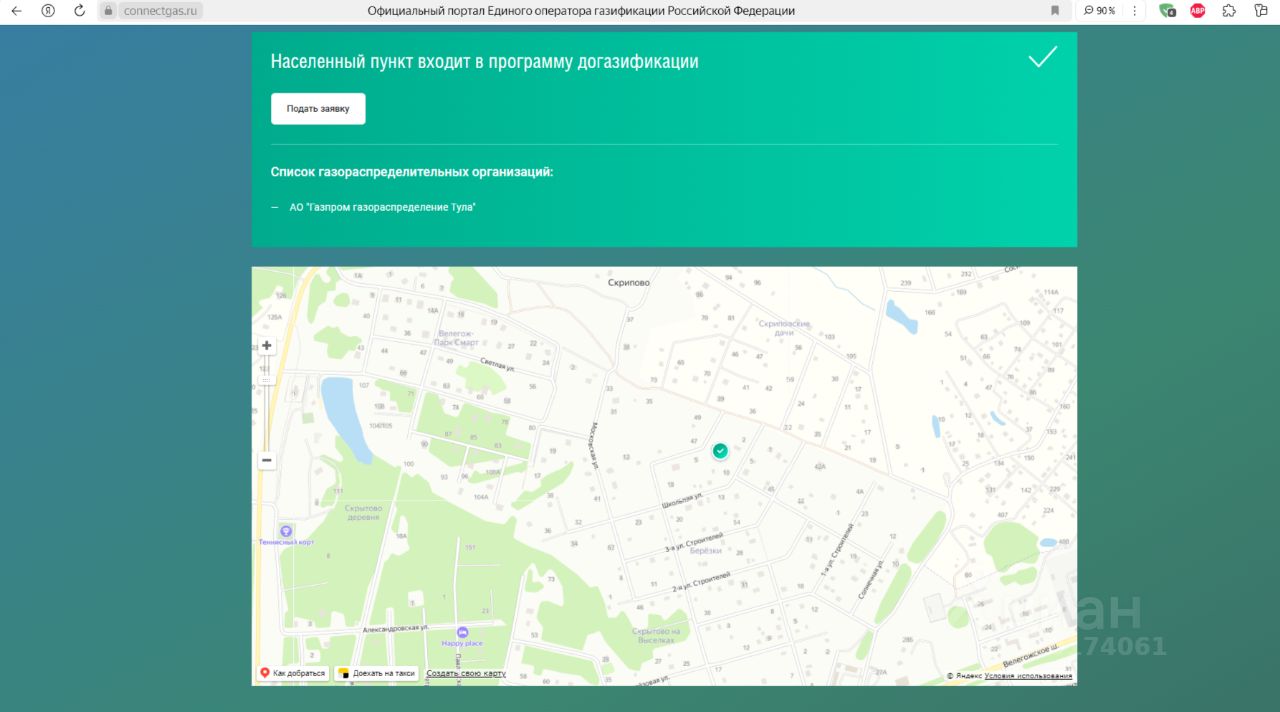Open the green shield protection extension
The width and height of the screenshot is (1280, 712).
(x=1166, y=11)
